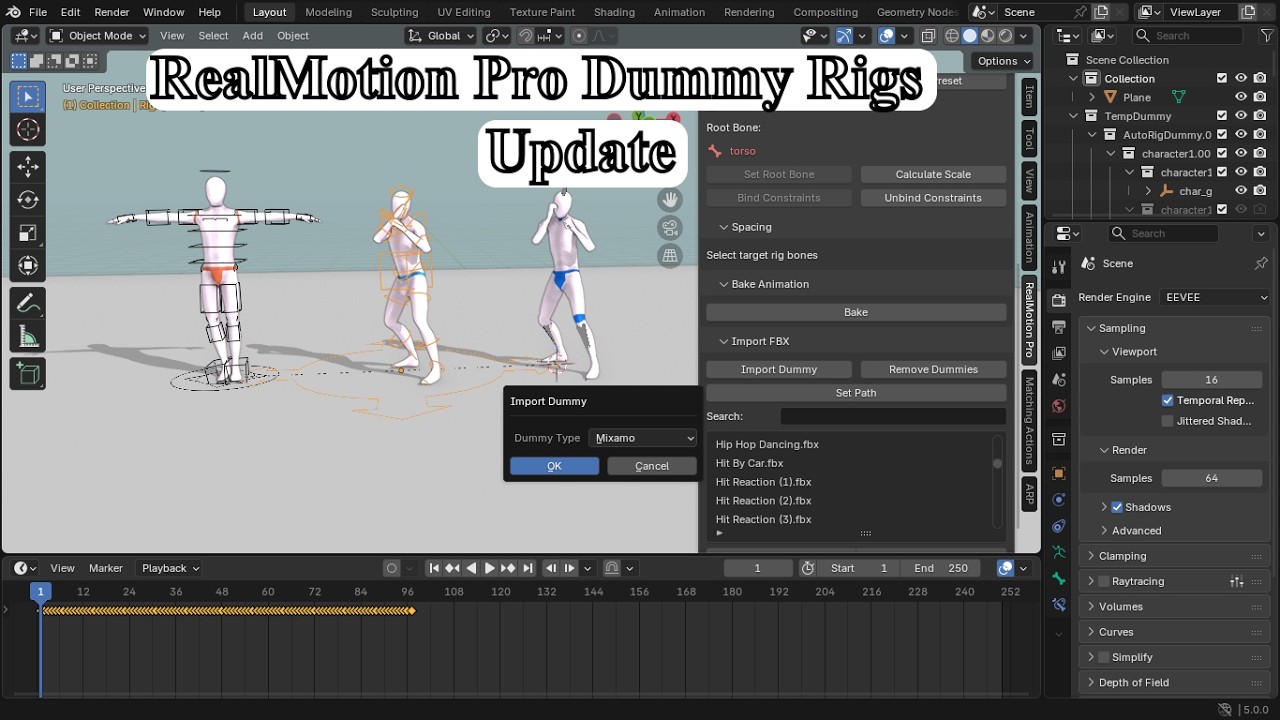
Task: Open the Render menu
Action: click(112, 12)
